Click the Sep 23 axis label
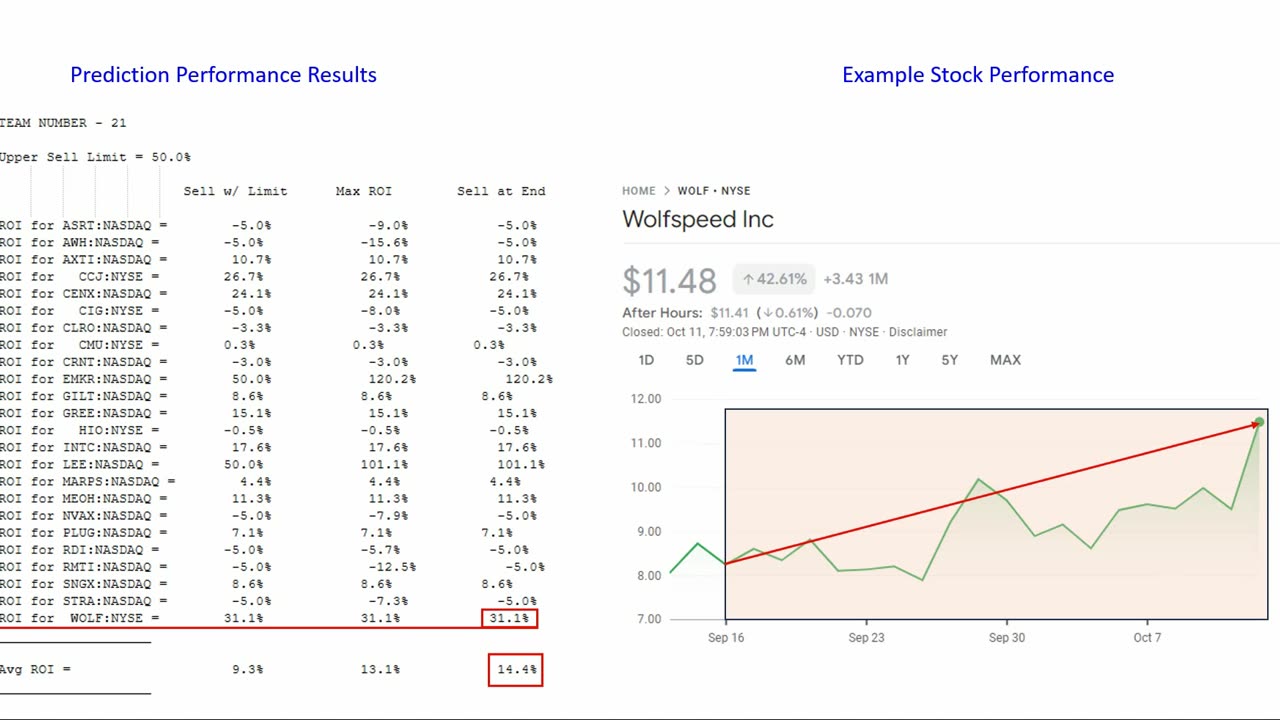Viewport: 1280px width, 720px height. [x=866, y=638]
